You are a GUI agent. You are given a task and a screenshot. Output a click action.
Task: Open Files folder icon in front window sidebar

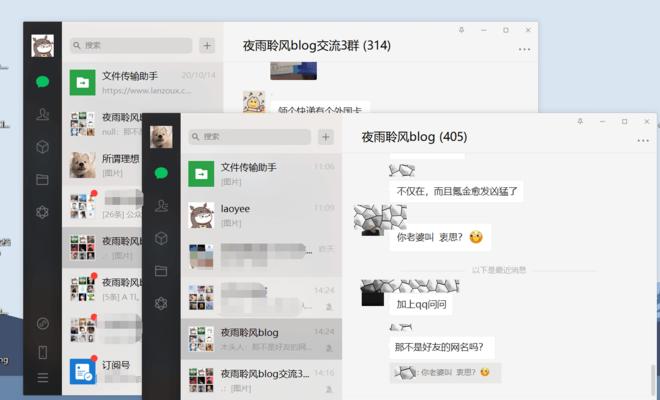coord(161,271)
